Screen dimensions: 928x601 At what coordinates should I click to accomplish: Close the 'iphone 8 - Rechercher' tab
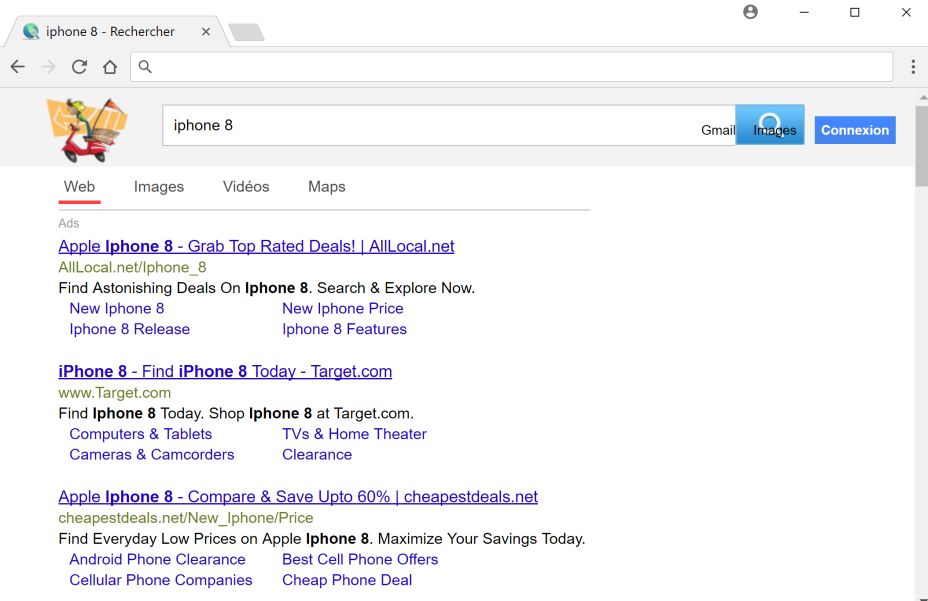[206, 32]
